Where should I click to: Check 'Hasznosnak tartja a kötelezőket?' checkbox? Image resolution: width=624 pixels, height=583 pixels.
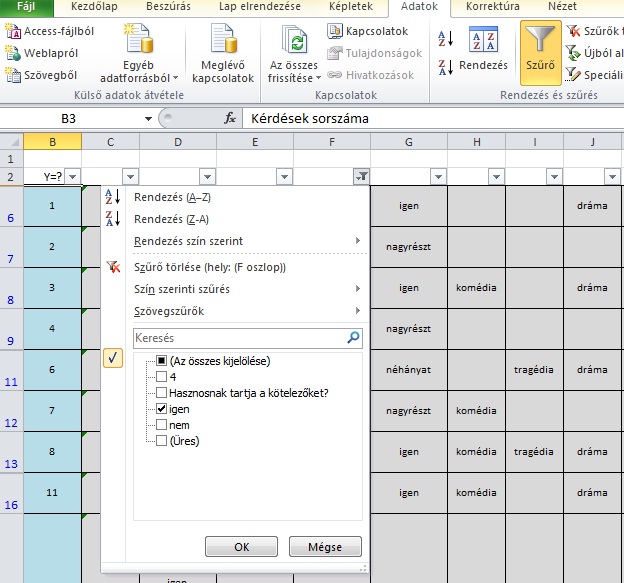coord(161,393)
